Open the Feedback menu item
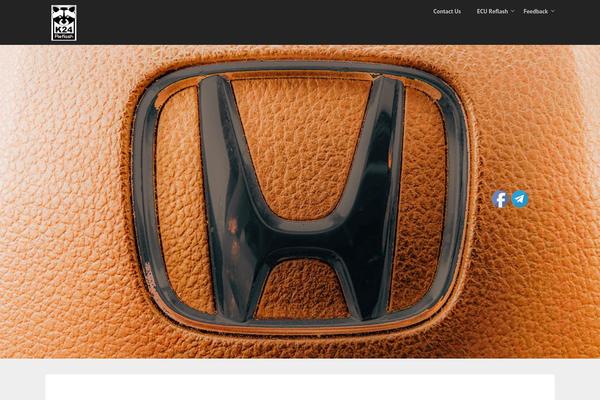The image size is (600, 400). point(535,11)
